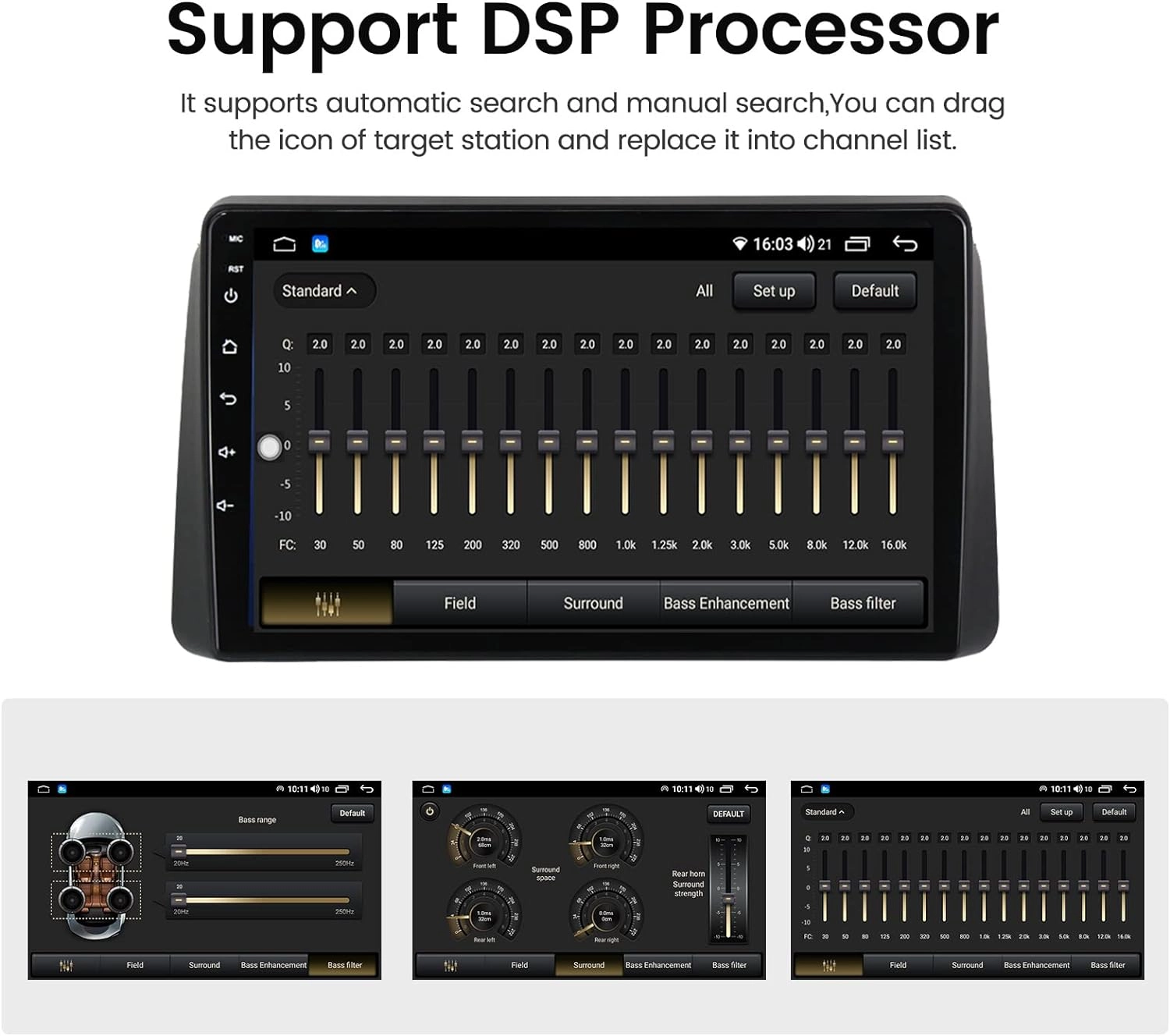The image size is (1170, 1036).
Task: Tap the white floating circle button
Action: (x=269, y=447)
